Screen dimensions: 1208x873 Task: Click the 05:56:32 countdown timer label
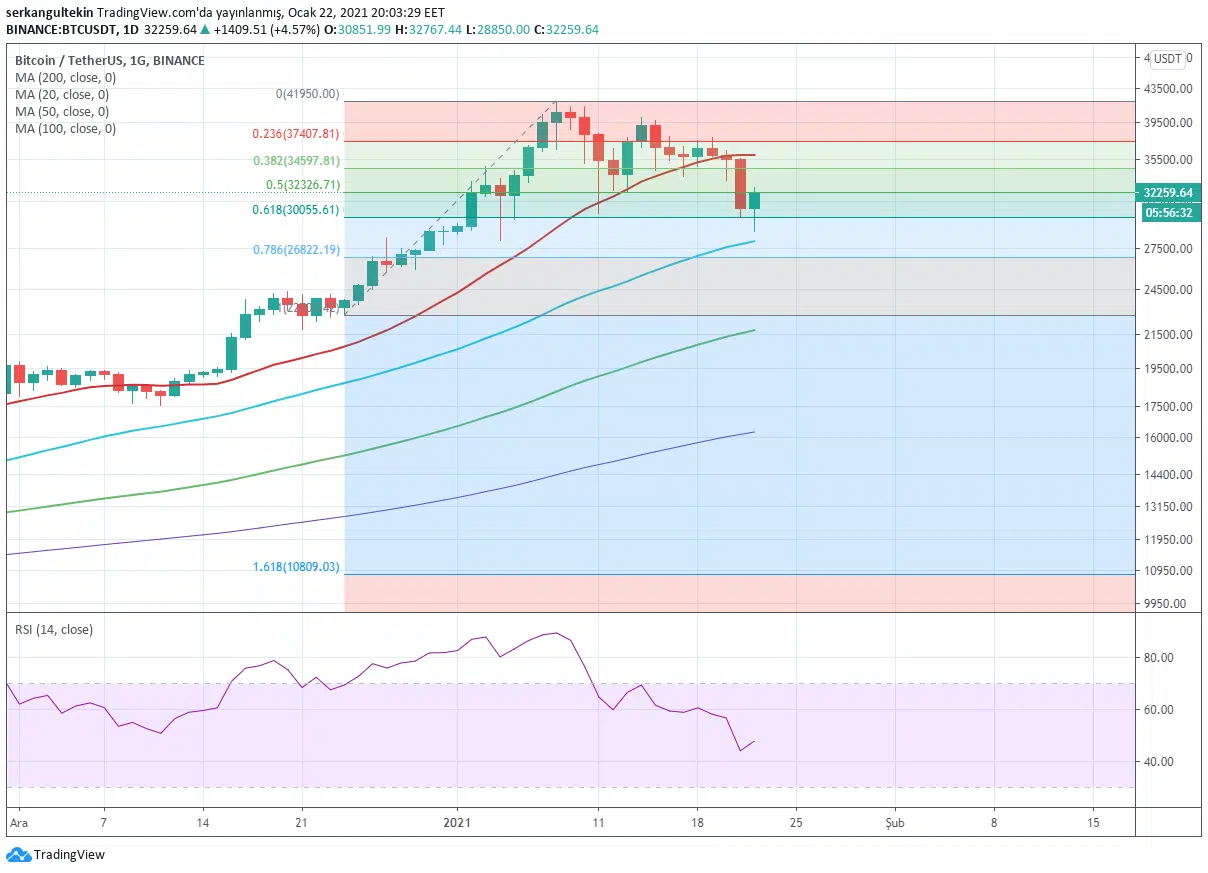tap(1168, 212)
